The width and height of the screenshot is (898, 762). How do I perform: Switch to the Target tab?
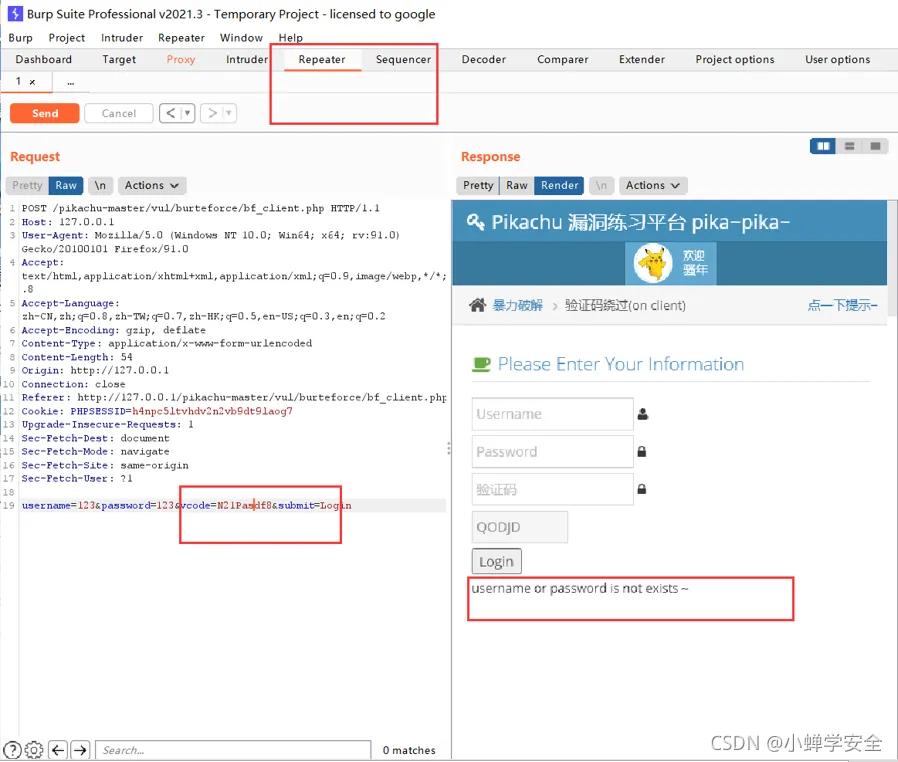(119, 60)
